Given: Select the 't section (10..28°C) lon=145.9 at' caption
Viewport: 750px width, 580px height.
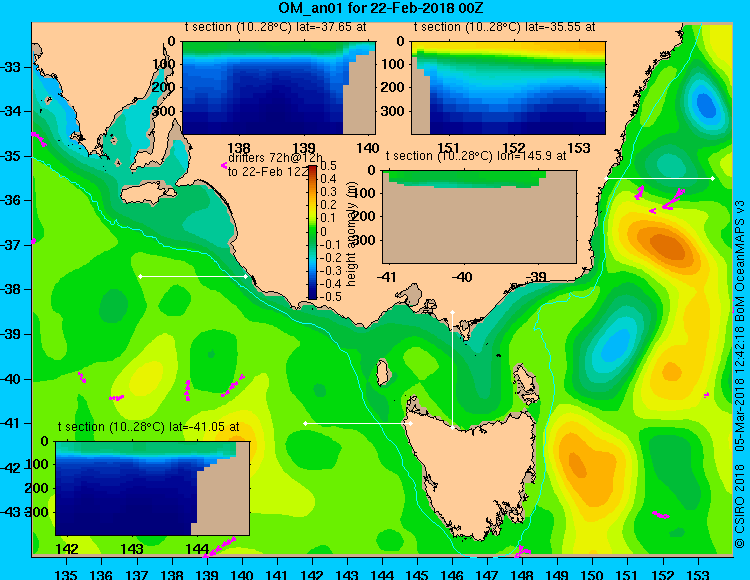Looking at the screenshot, I should (x=476, y=156).
